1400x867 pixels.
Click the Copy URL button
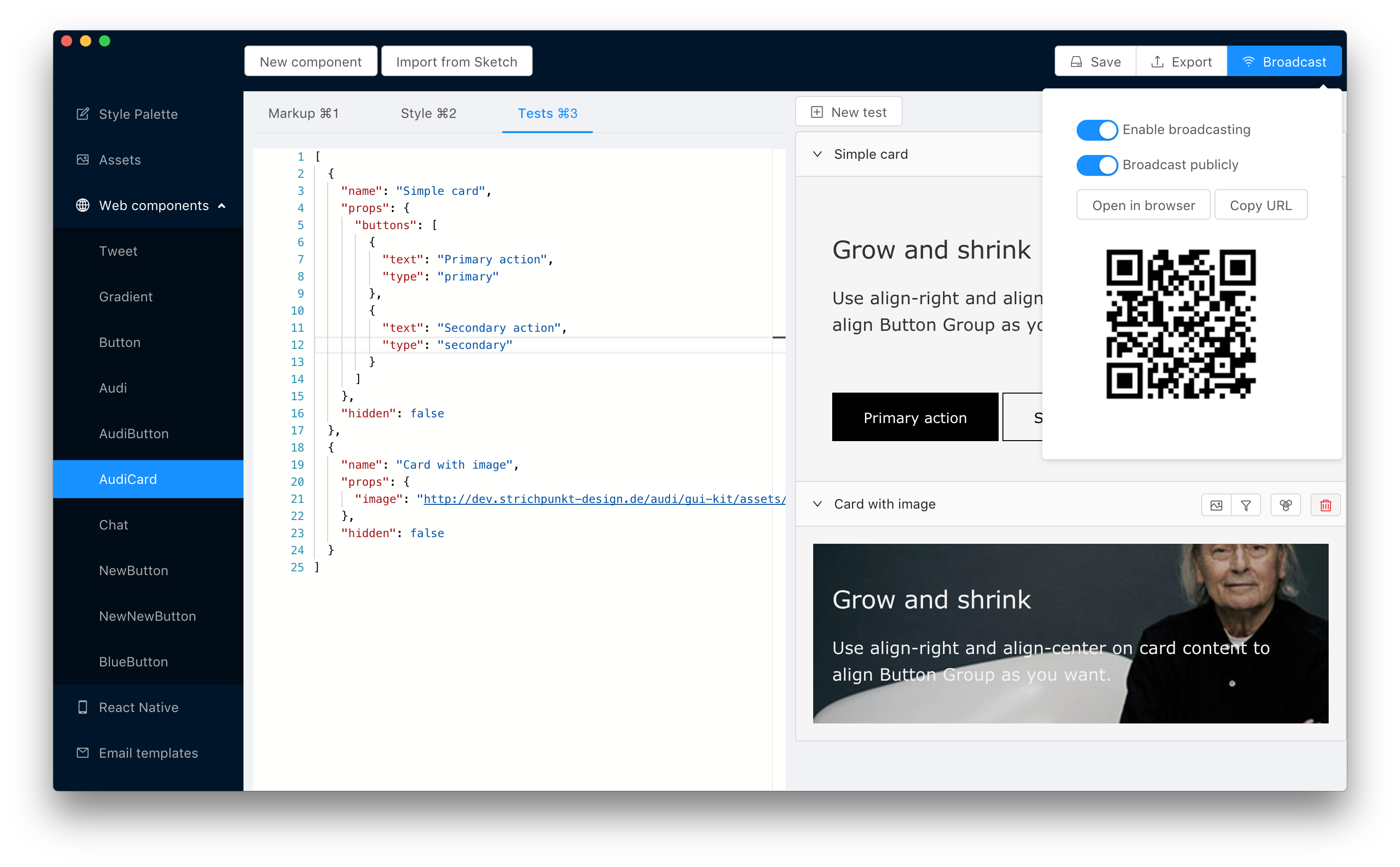(x=1261, y=205)
